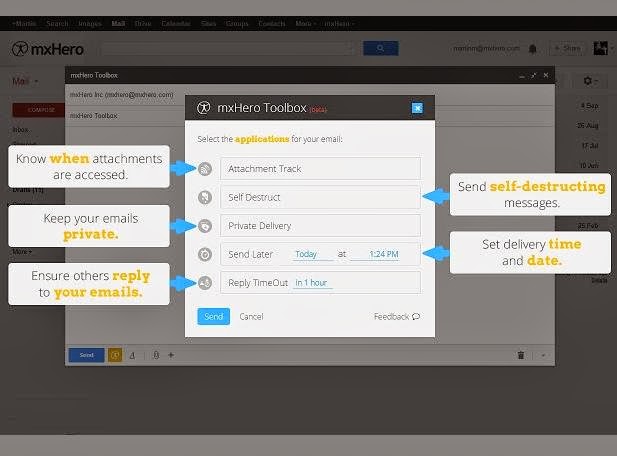Image resolution: width=617 pixels, height=456 pixels.
Task: Click the red Compose button
Action: [x=39, y=110]
